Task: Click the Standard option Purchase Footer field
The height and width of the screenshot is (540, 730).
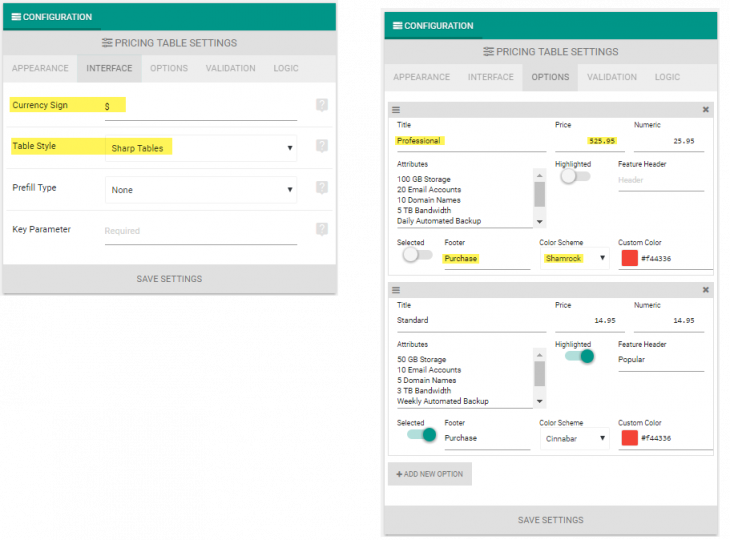Action: (487, 439)
